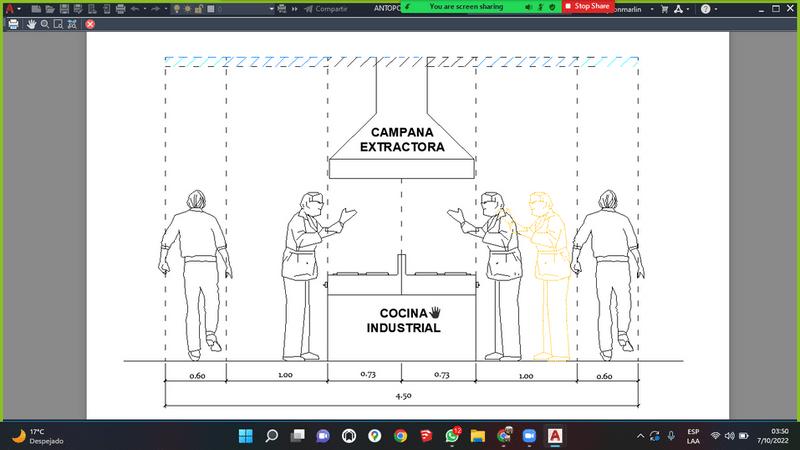Open Google Chrome from taskbar
This screenshot has height=450, width=800.
pos(401,436)
